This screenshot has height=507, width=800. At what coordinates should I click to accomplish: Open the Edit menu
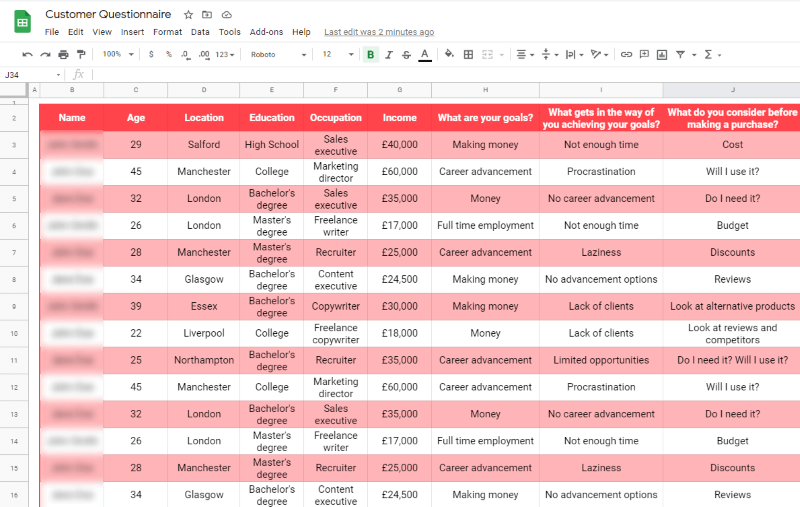click(x=76, y=32)
